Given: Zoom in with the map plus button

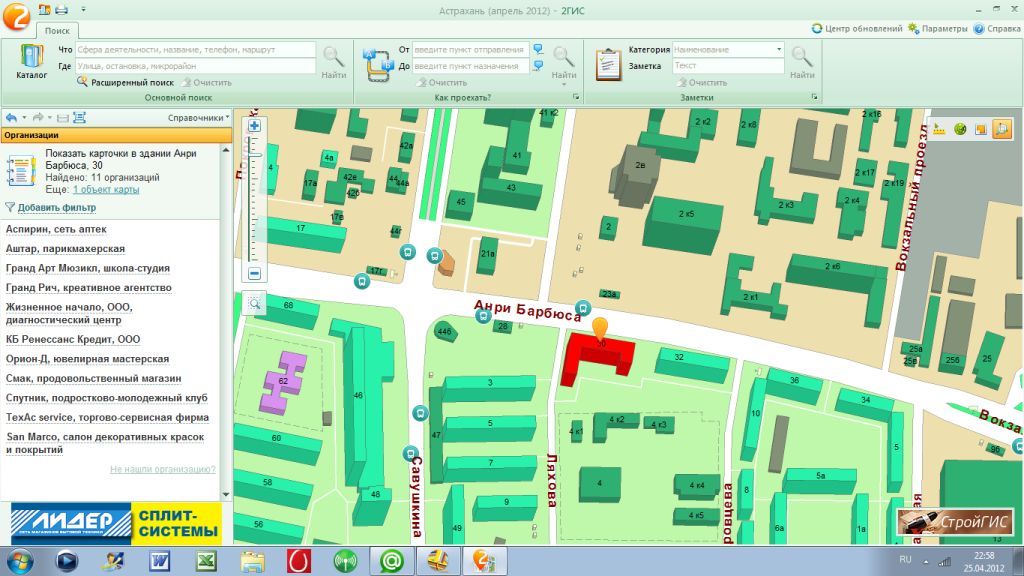Looking at the screenshot, I should click(254, 125).
